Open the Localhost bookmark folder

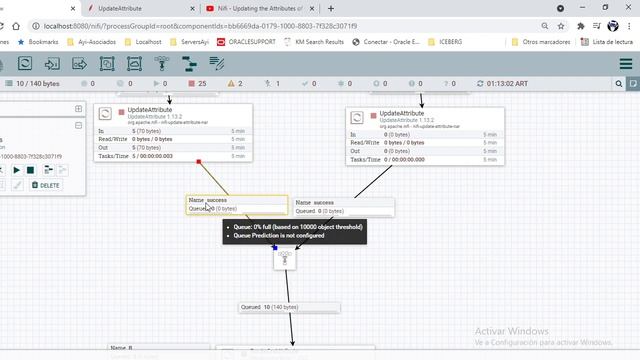tap(143, 42)
